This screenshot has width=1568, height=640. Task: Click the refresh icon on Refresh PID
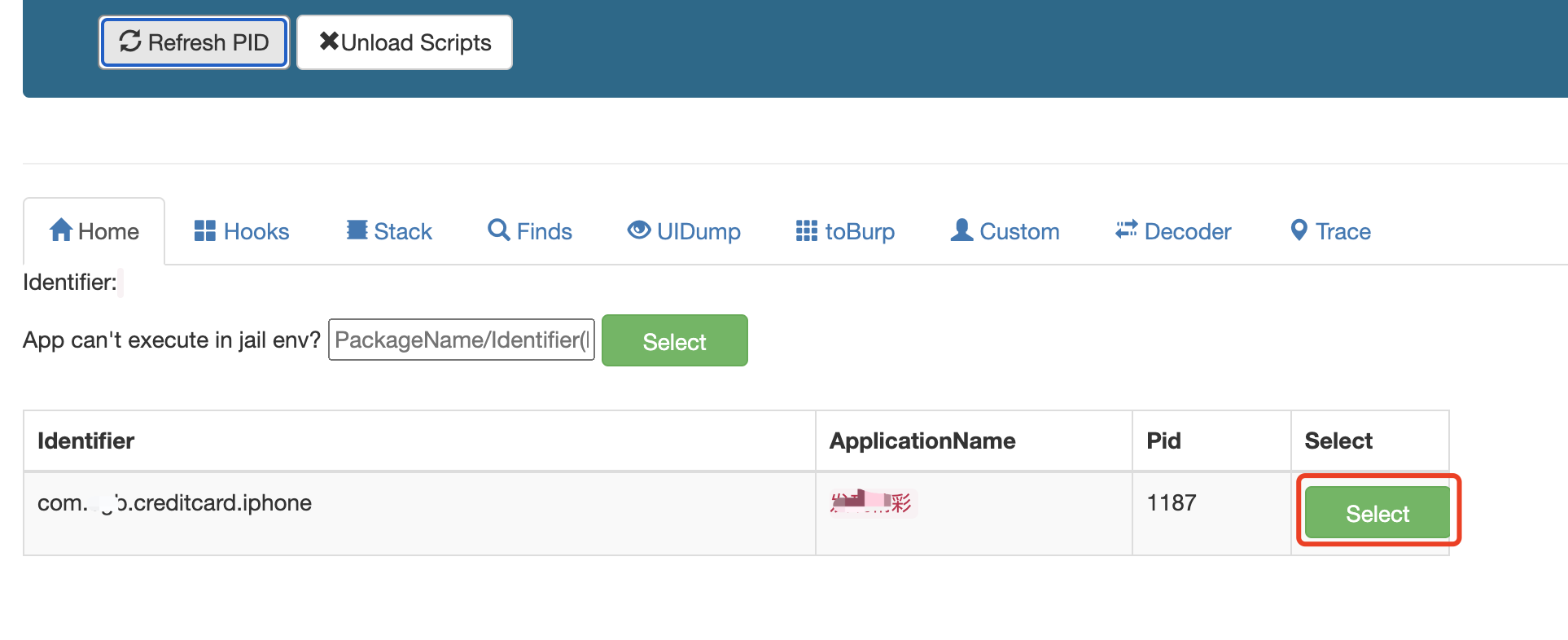tap(130, 42)
